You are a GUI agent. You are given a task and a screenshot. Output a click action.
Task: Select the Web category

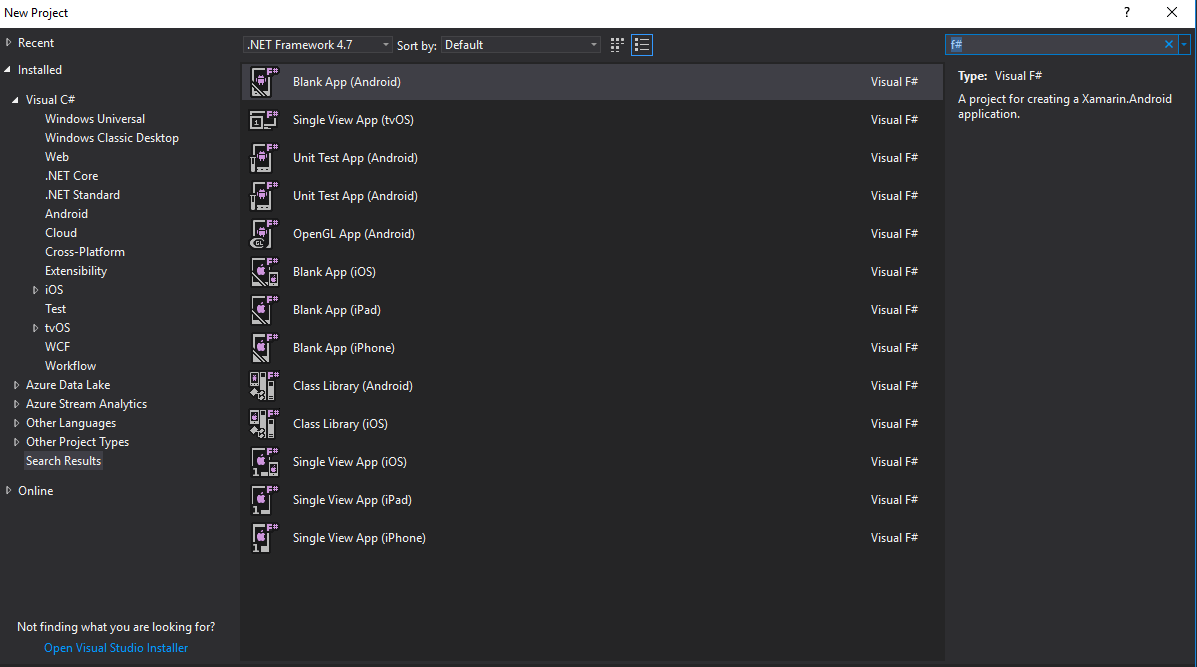point(56,157)
